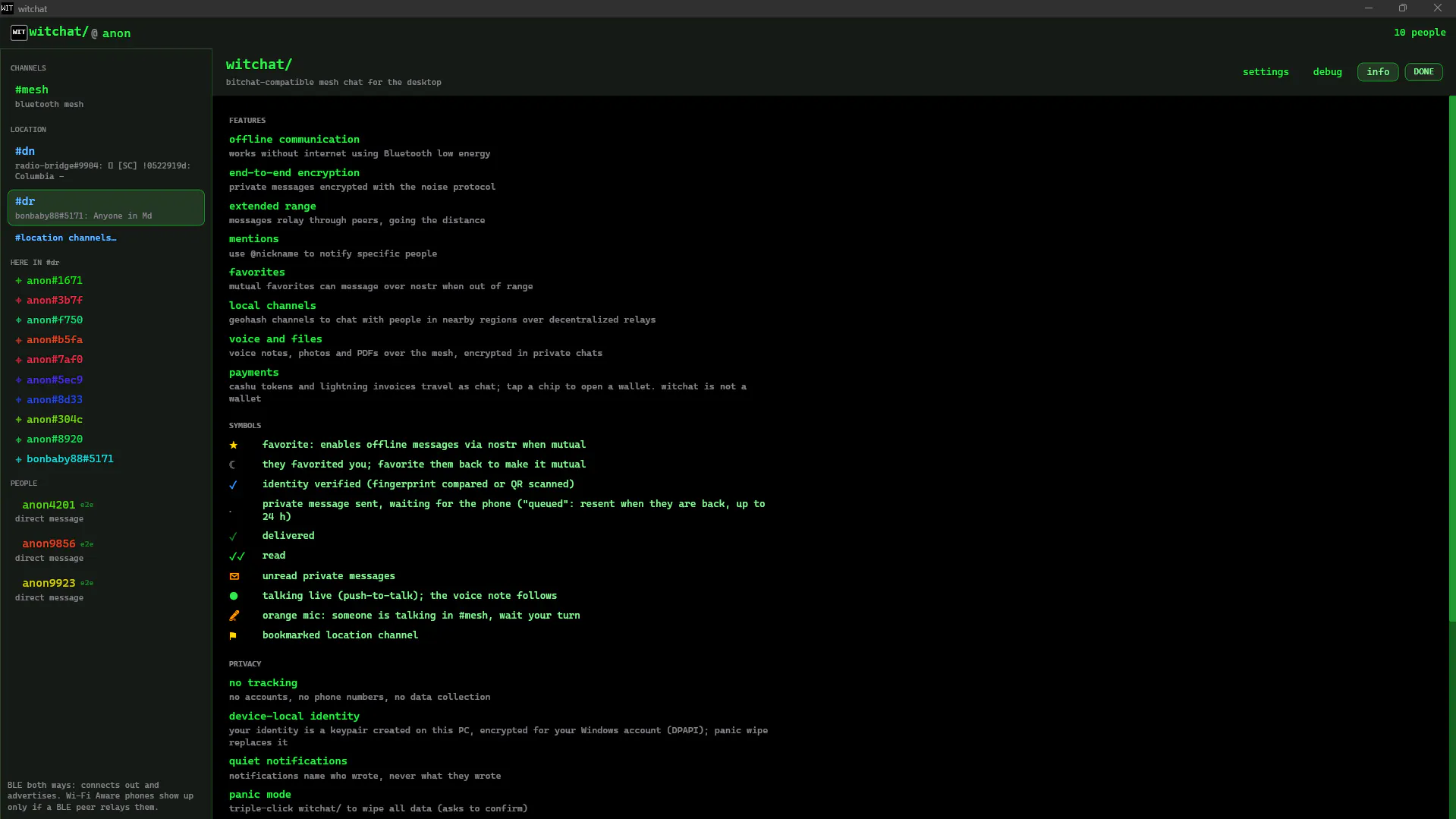Viewport: 1456px width, 819px height.
Task: Open the #mesh bluetooth channel
Action: click(x=106, y=96)
